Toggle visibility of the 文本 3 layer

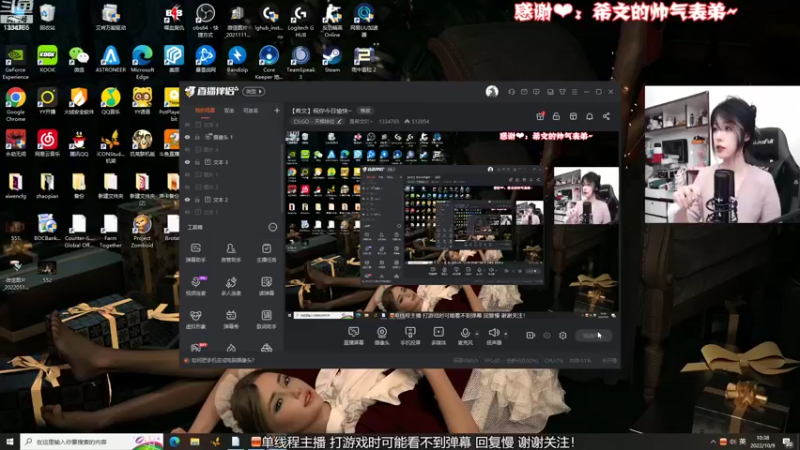[x=187, y=162]
